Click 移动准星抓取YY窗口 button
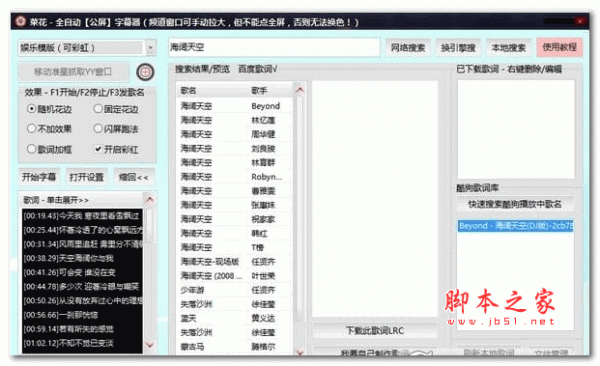 73,72
